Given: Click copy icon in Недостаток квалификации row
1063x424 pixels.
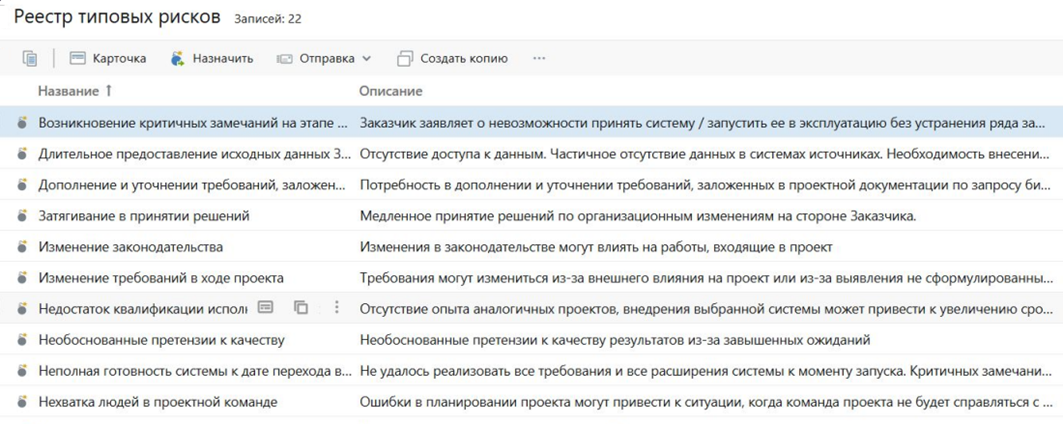Looking at the screenshot, I should coord(301,308).
